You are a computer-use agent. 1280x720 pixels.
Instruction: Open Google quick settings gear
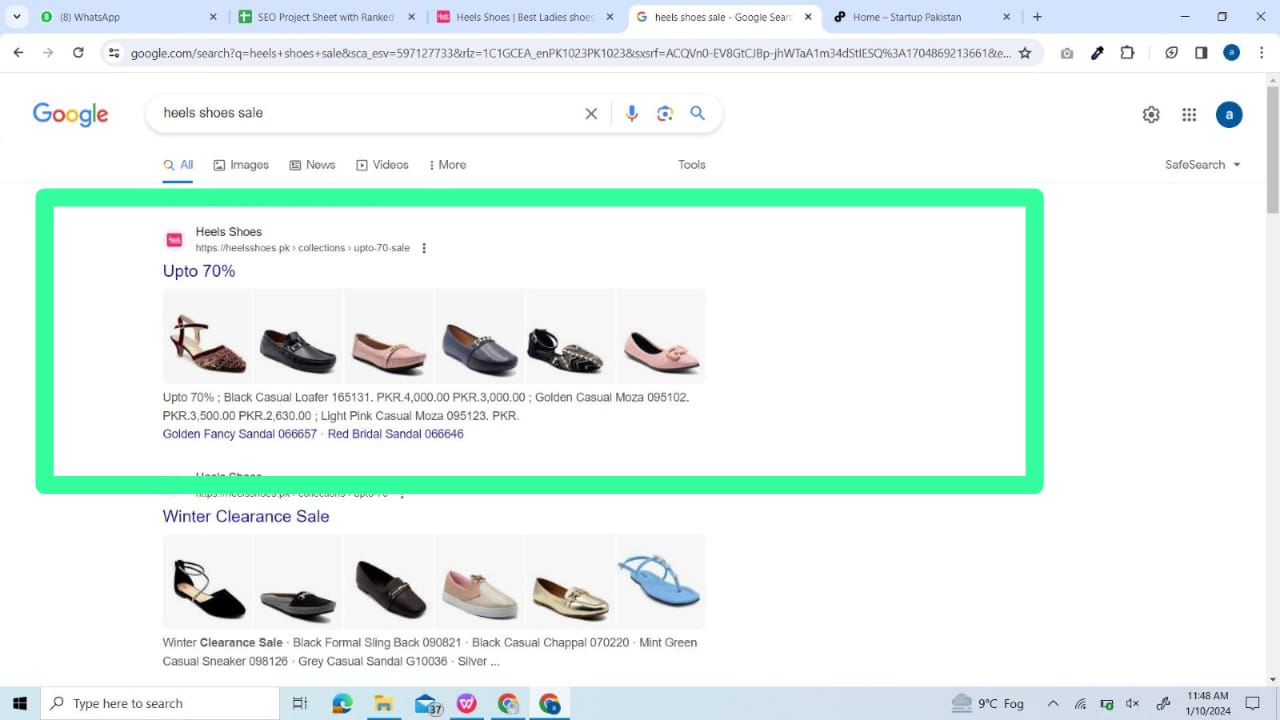[x=1151, y=115]
